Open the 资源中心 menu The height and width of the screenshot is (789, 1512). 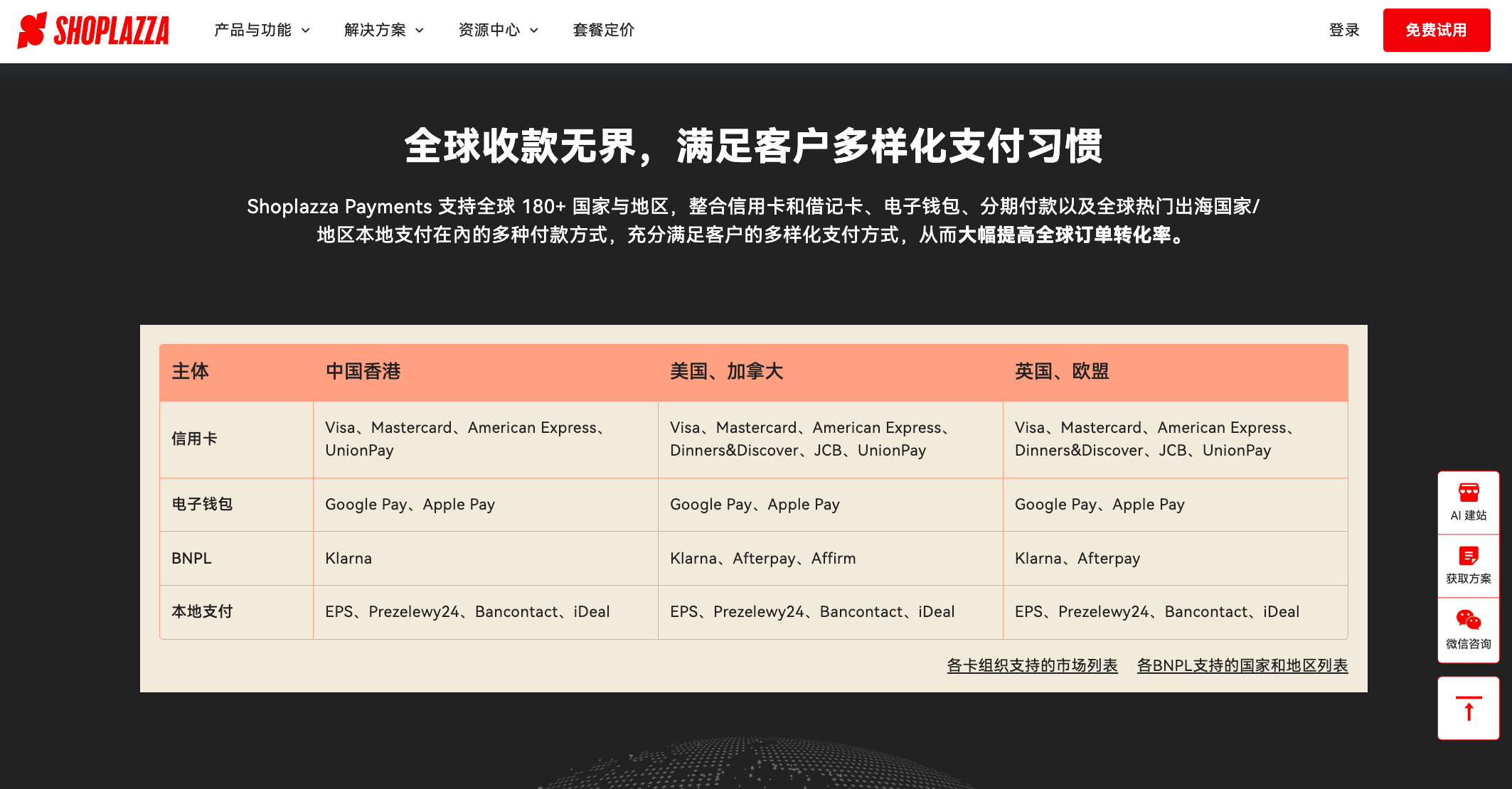499,31
